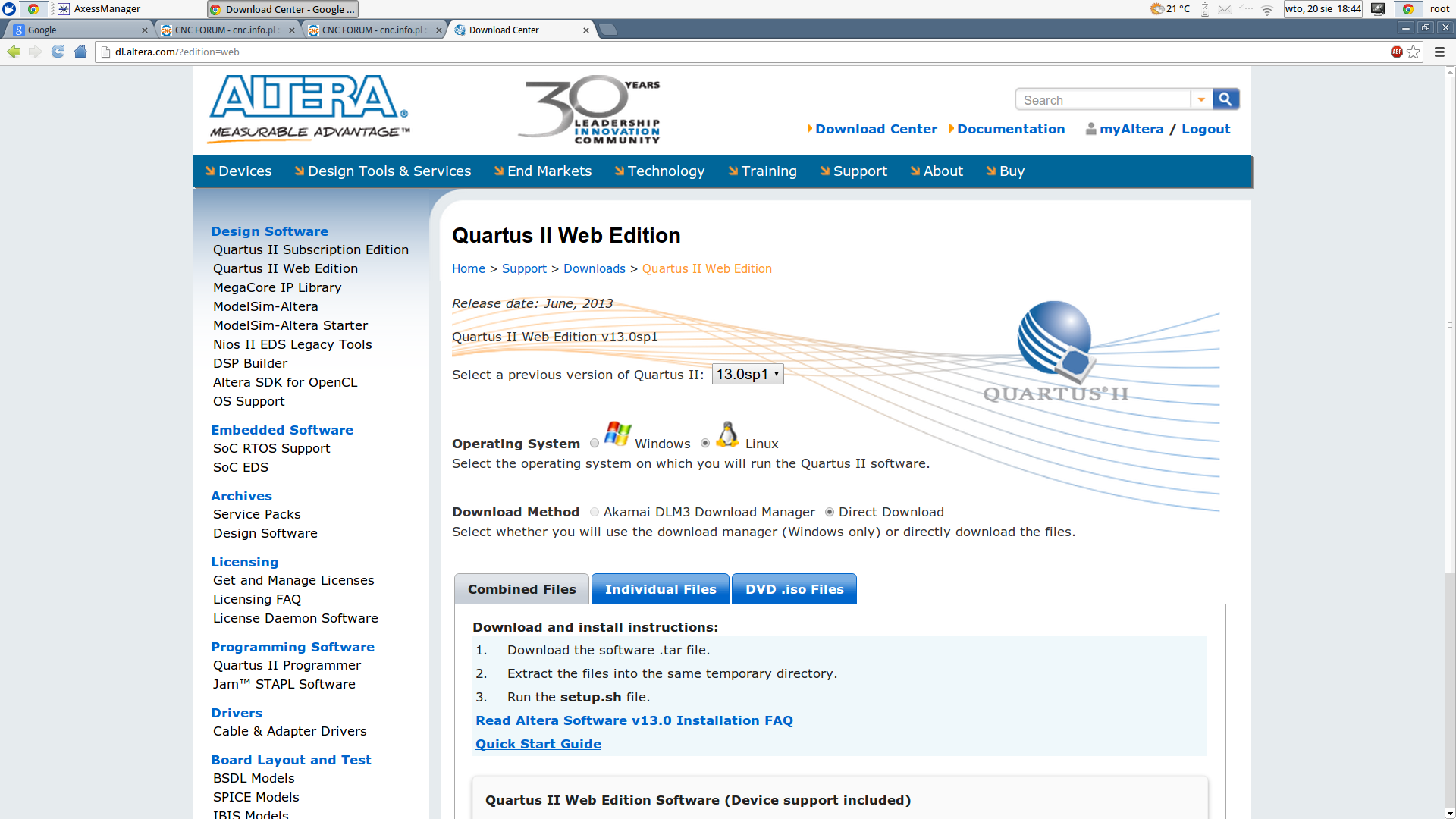Switch to first CNC FORUM browser tab
Screen dimensions: 1456x819
tap(227, 30)
